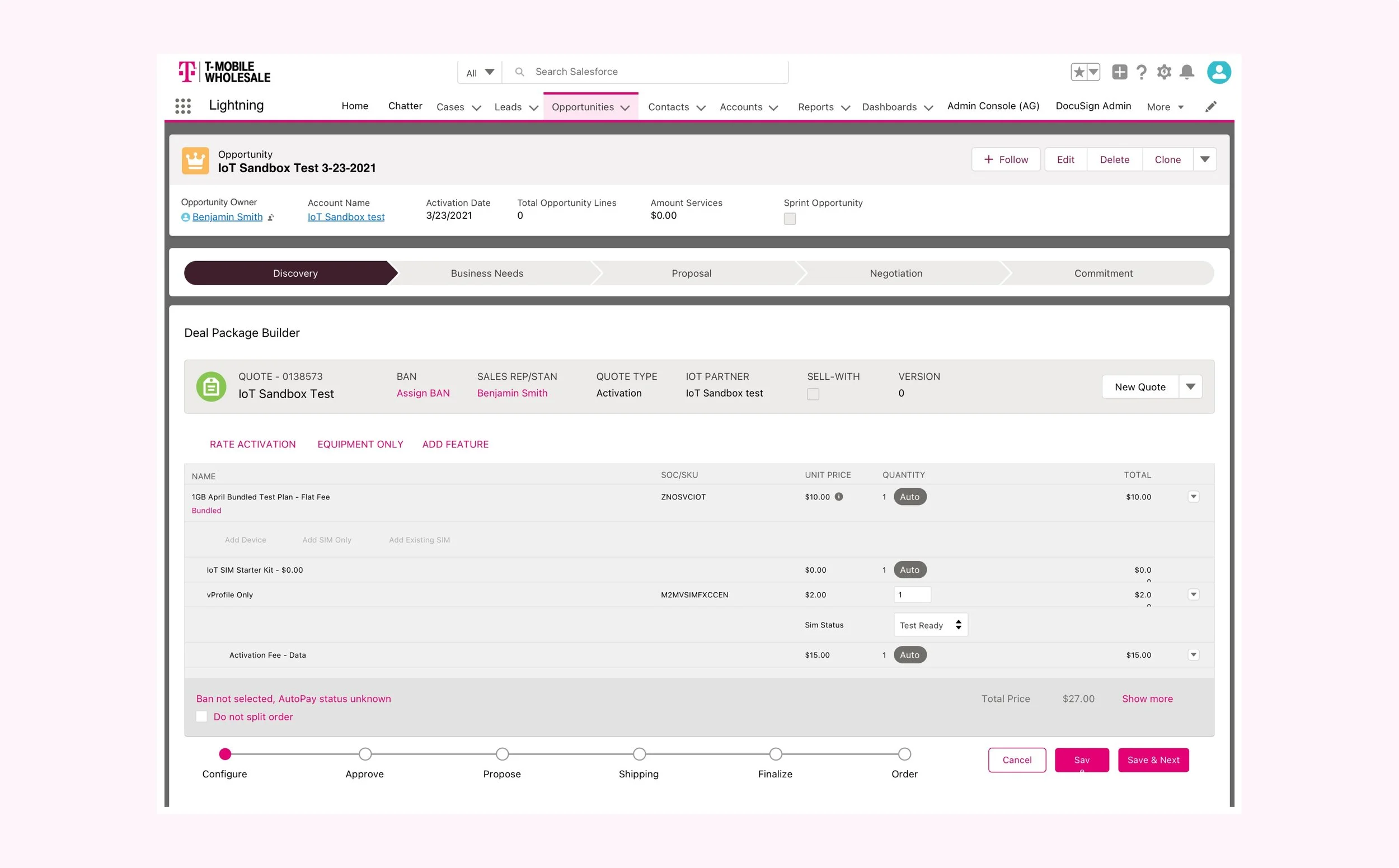Viewport: 1399px width, 868px height.
Task: Click the Edit button
Action: pos(1065,159)
